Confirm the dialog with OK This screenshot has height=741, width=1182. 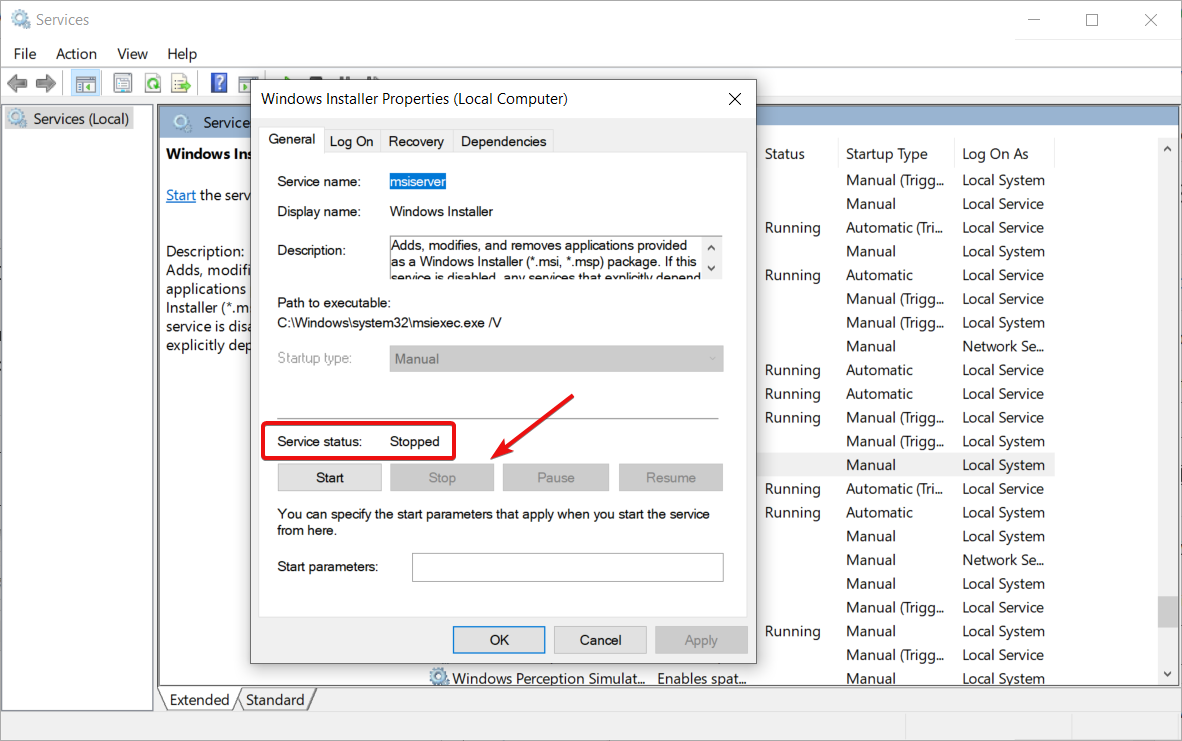point(499,640)
